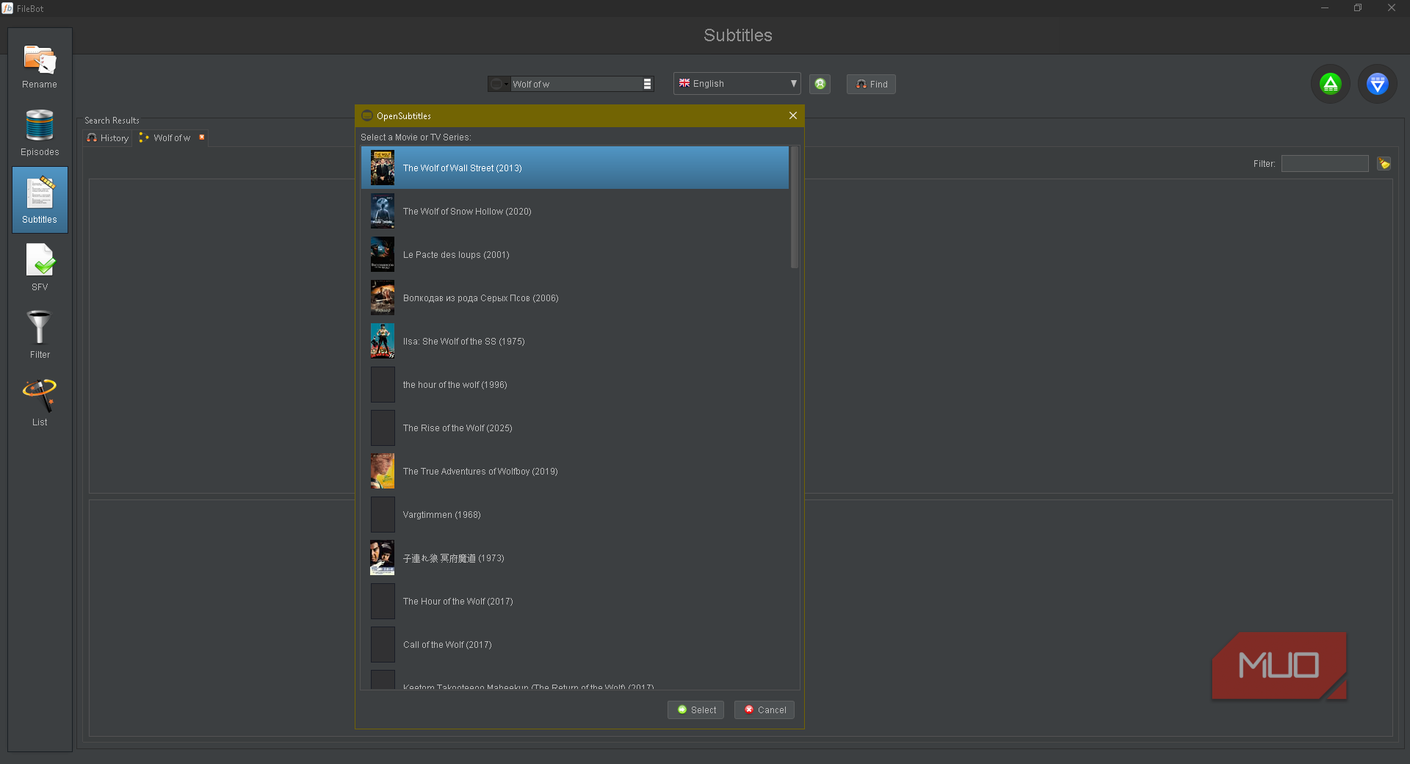Open the SFV checksum panel
This screenshot has height=764, width=1410.
pyautogui.click(x=40, y=268)
